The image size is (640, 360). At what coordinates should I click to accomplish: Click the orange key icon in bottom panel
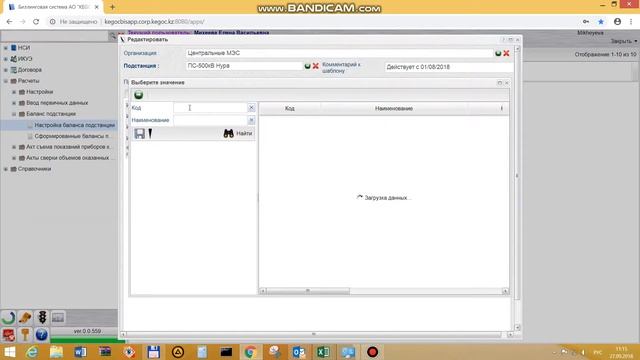pyautogui.click(x=25, y=335)
